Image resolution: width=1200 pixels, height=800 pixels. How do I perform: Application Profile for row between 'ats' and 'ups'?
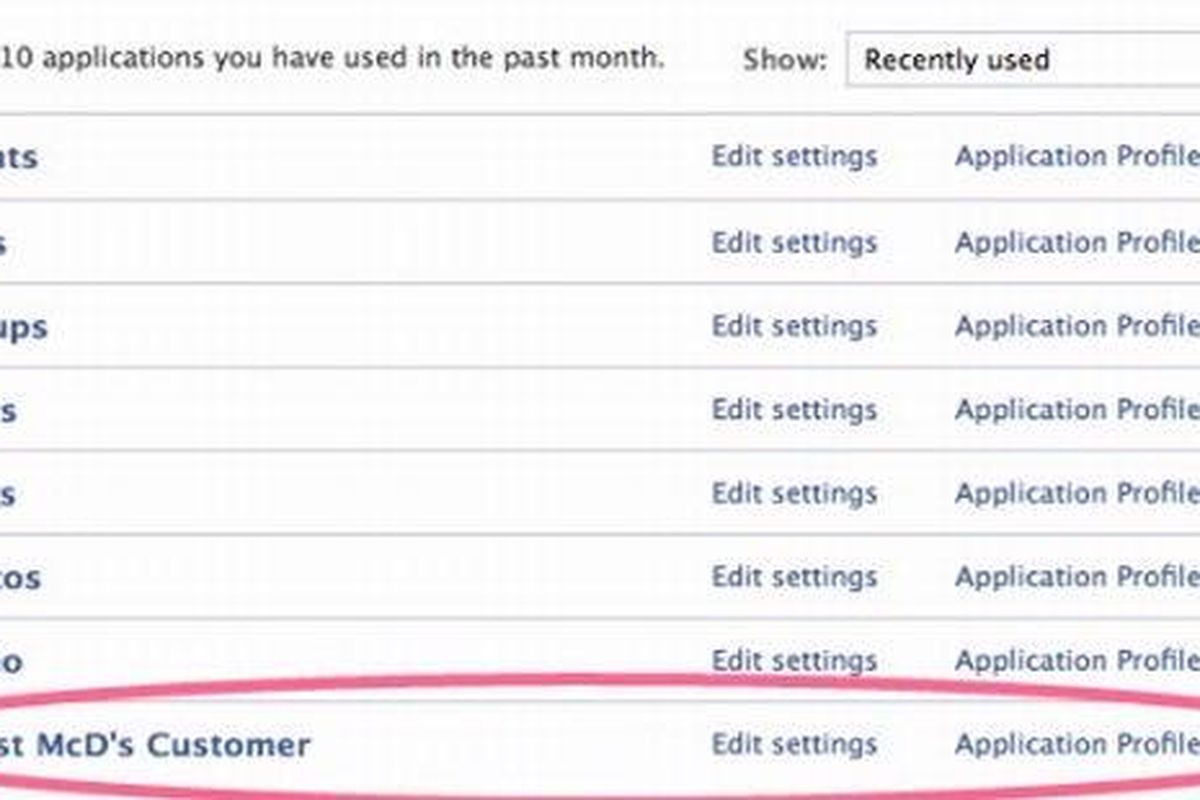click(1076, 242)
